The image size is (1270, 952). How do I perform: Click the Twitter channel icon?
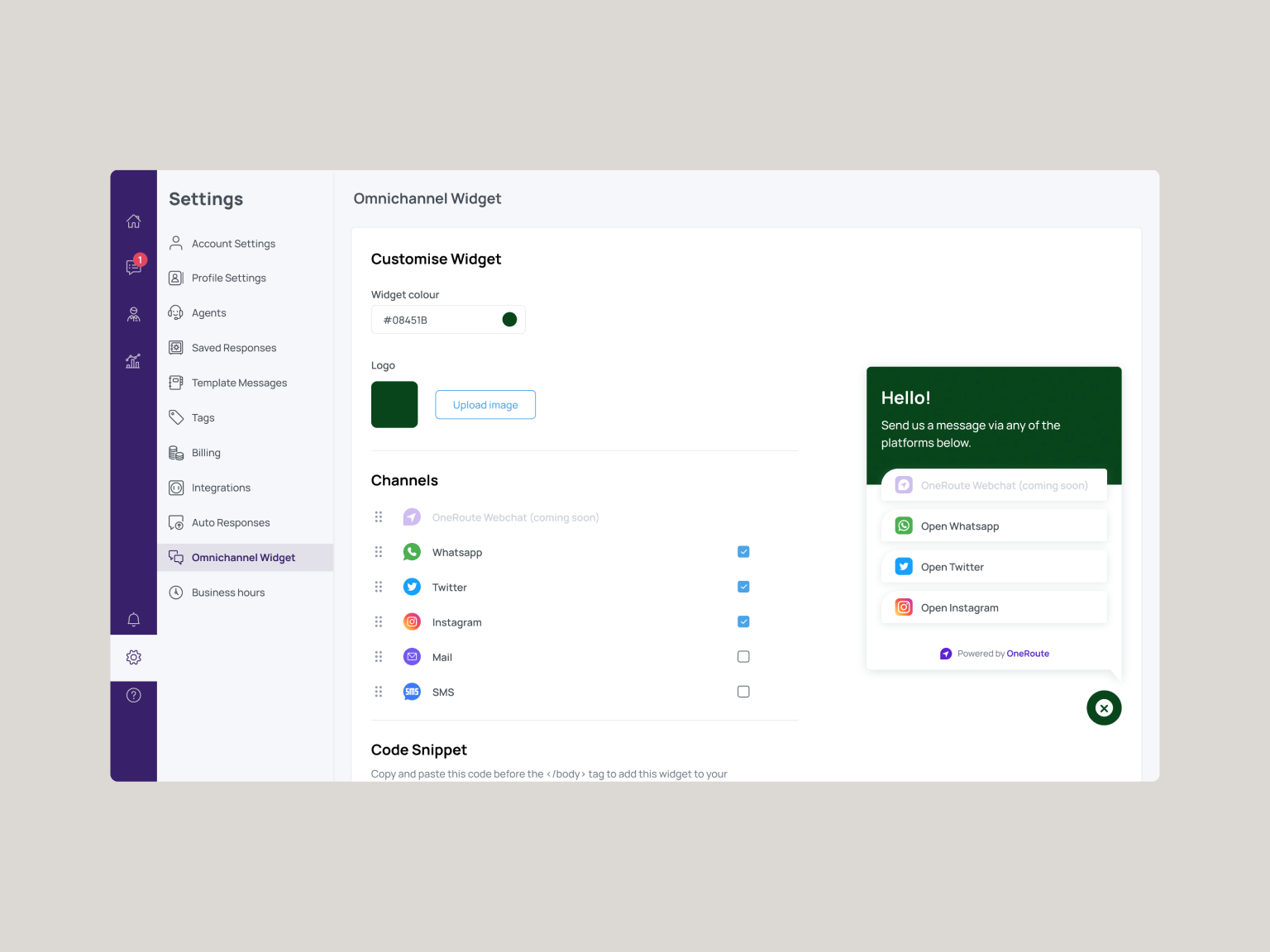pyautogui.click(x=412, y=587)
